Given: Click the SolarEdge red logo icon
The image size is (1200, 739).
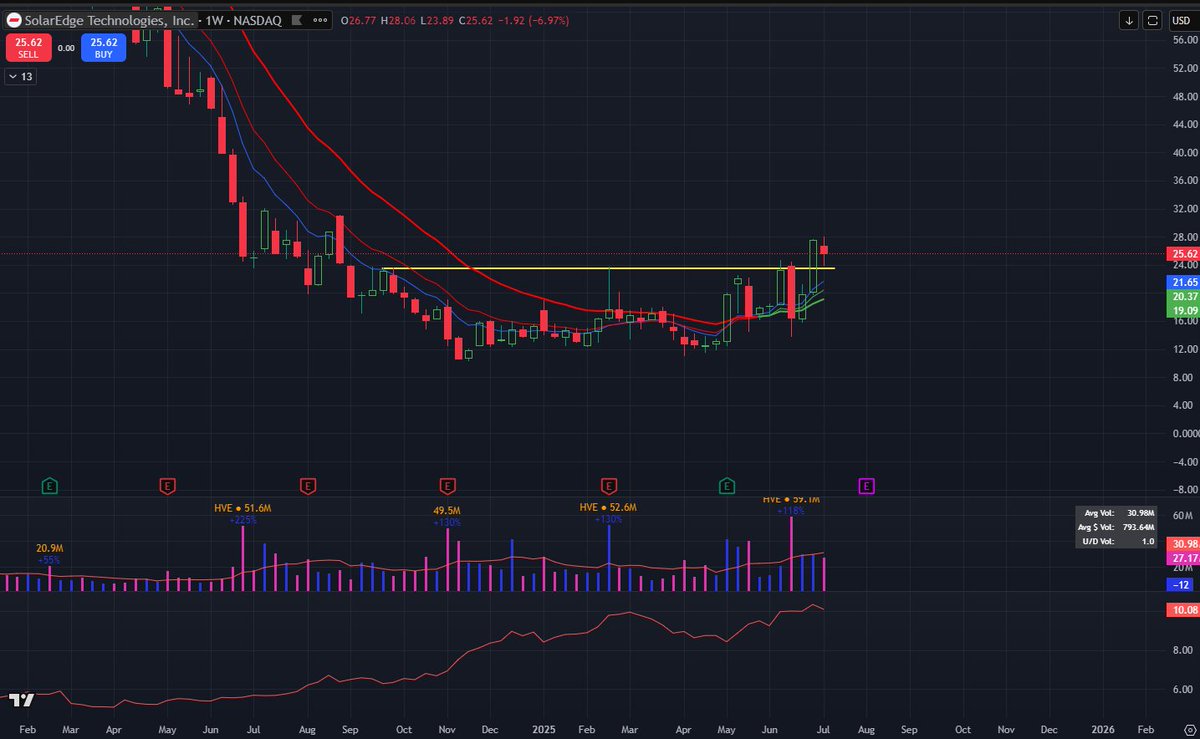Looking at the screenshot, I should [x=14, y=20].
